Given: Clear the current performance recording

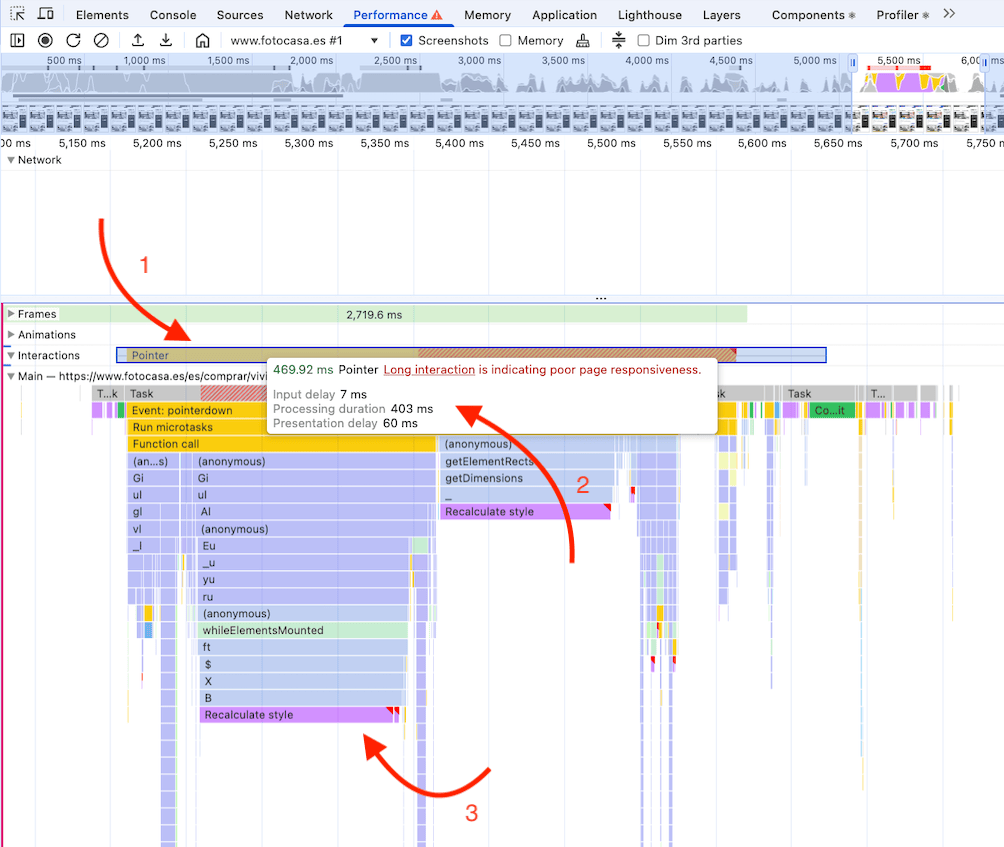Looking at the screenshot, I should point(100,40).
